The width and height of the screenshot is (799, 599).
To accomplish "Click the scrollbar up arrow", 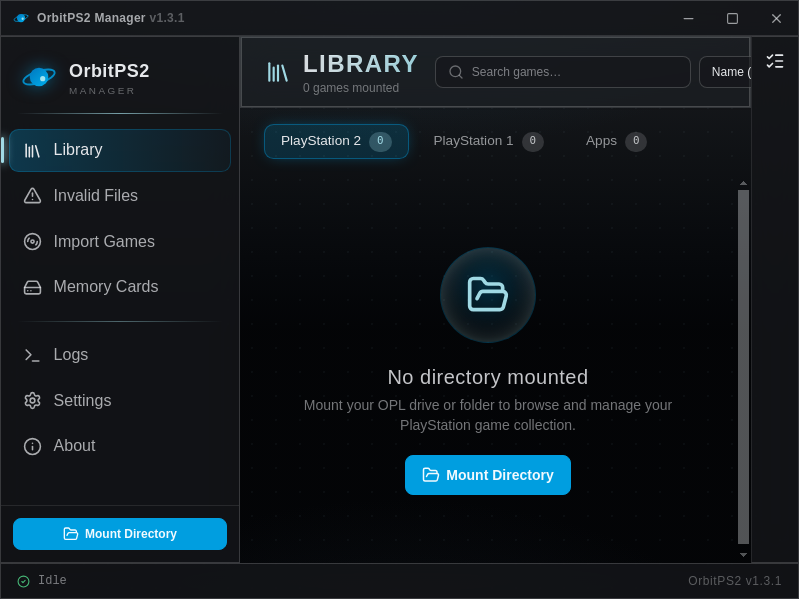I will [x=743, y=183].
